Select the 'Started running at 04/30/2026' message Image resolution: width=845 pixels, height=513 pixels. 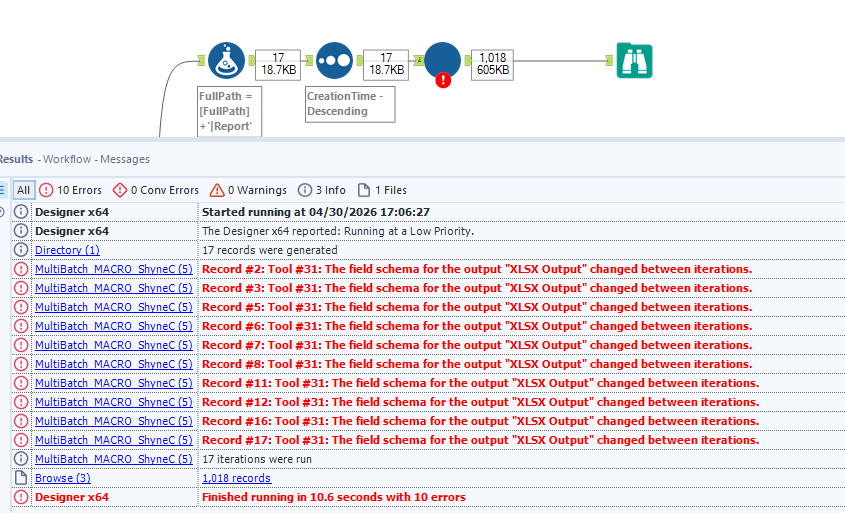[x=316, y=212]
